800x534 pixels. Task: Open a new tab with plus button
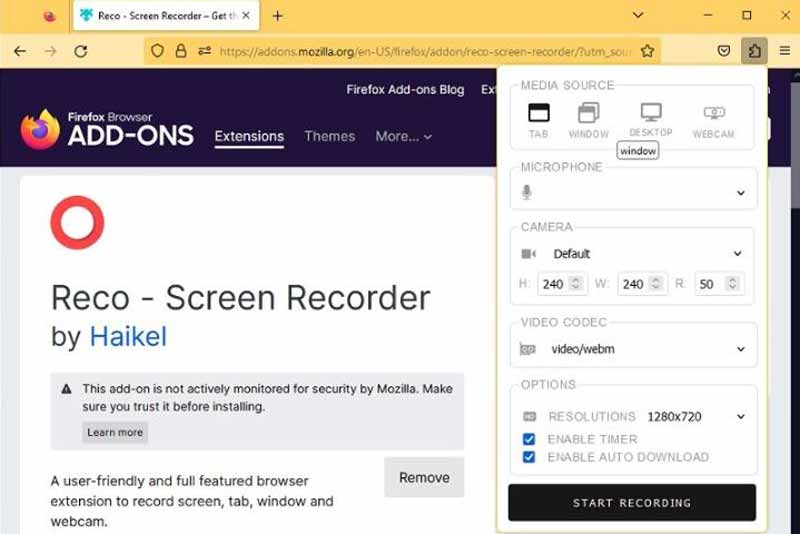coord(277,16)
